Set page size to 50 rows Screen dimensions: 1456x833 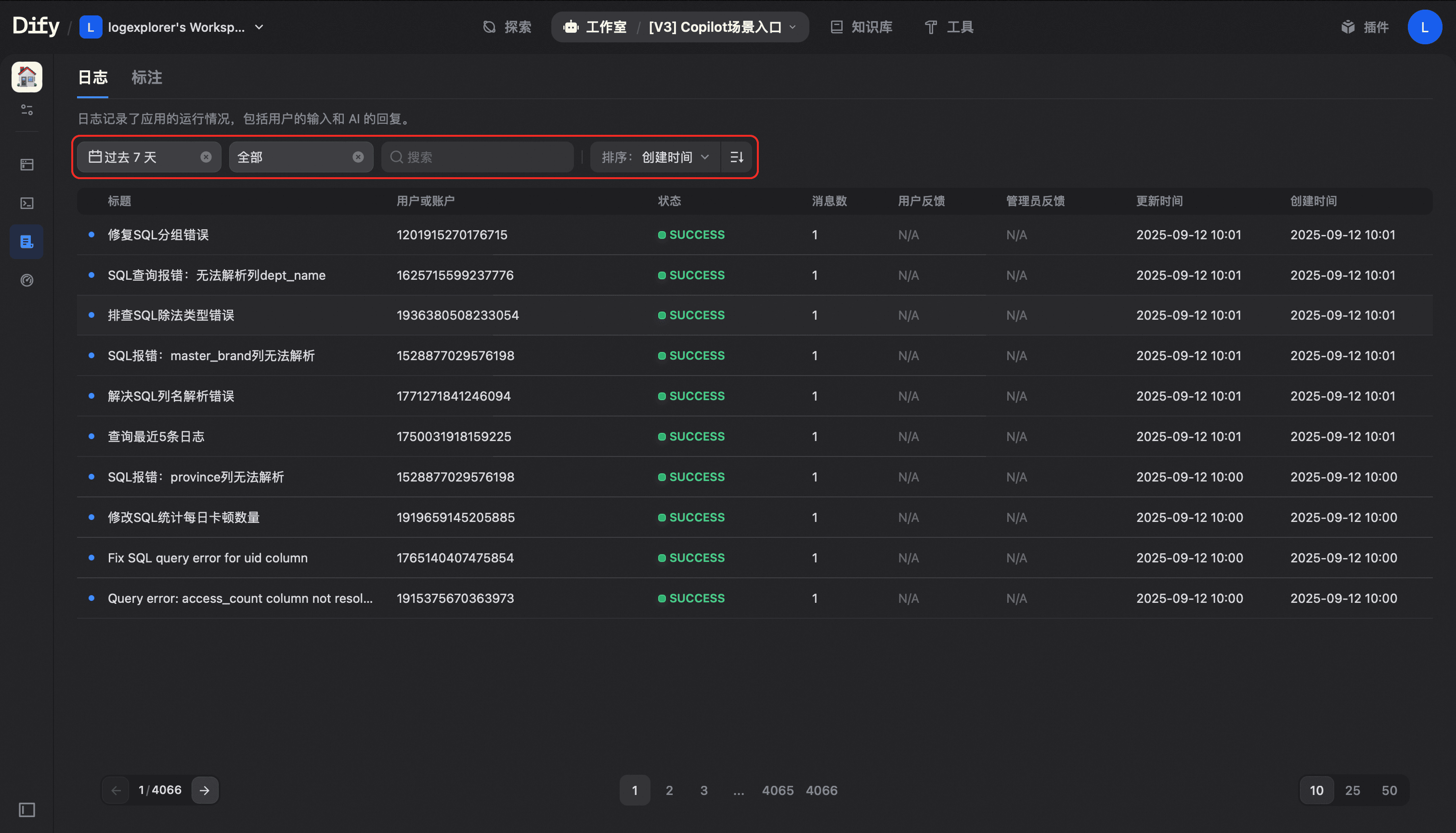pos(1389,790)
